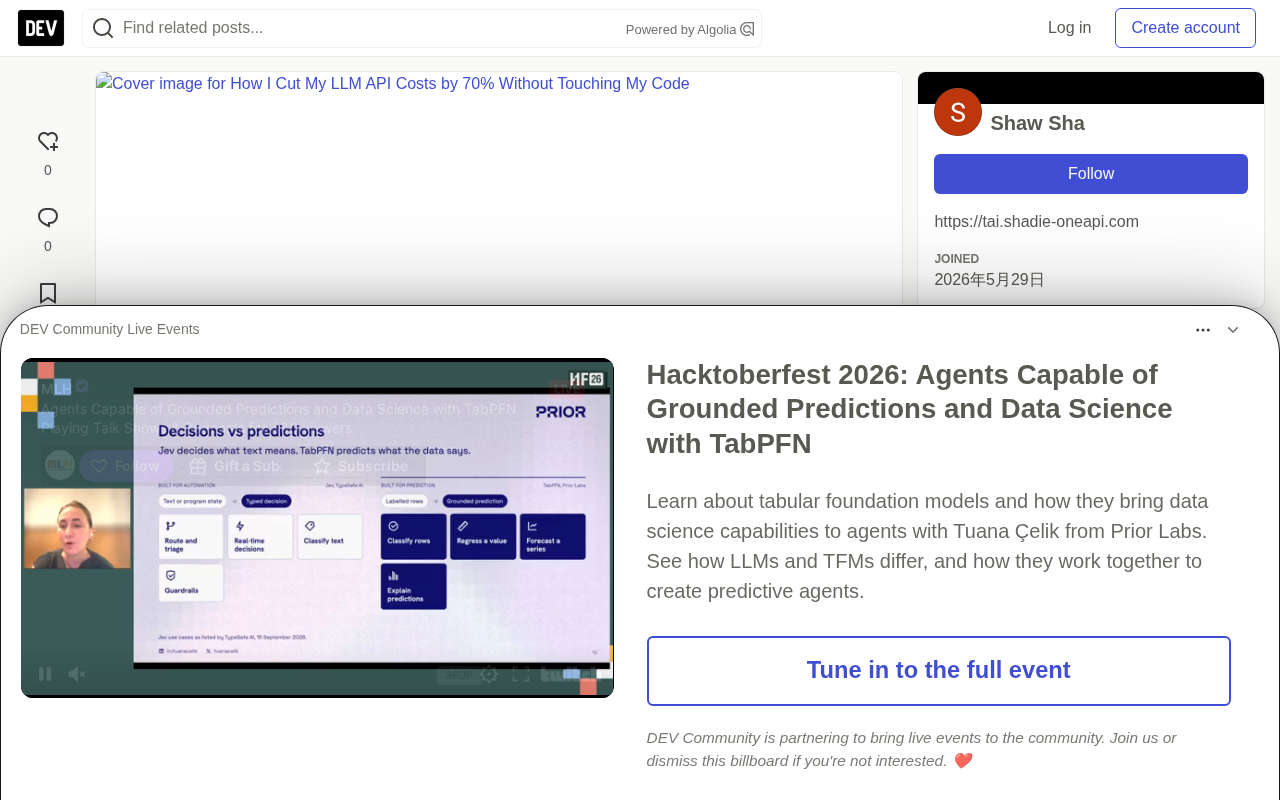The width and height of the screenshot is (1280, 800).
Task: Toggle fullscreen on the video player
Action: pyautogui.click(x=521, y=674)
